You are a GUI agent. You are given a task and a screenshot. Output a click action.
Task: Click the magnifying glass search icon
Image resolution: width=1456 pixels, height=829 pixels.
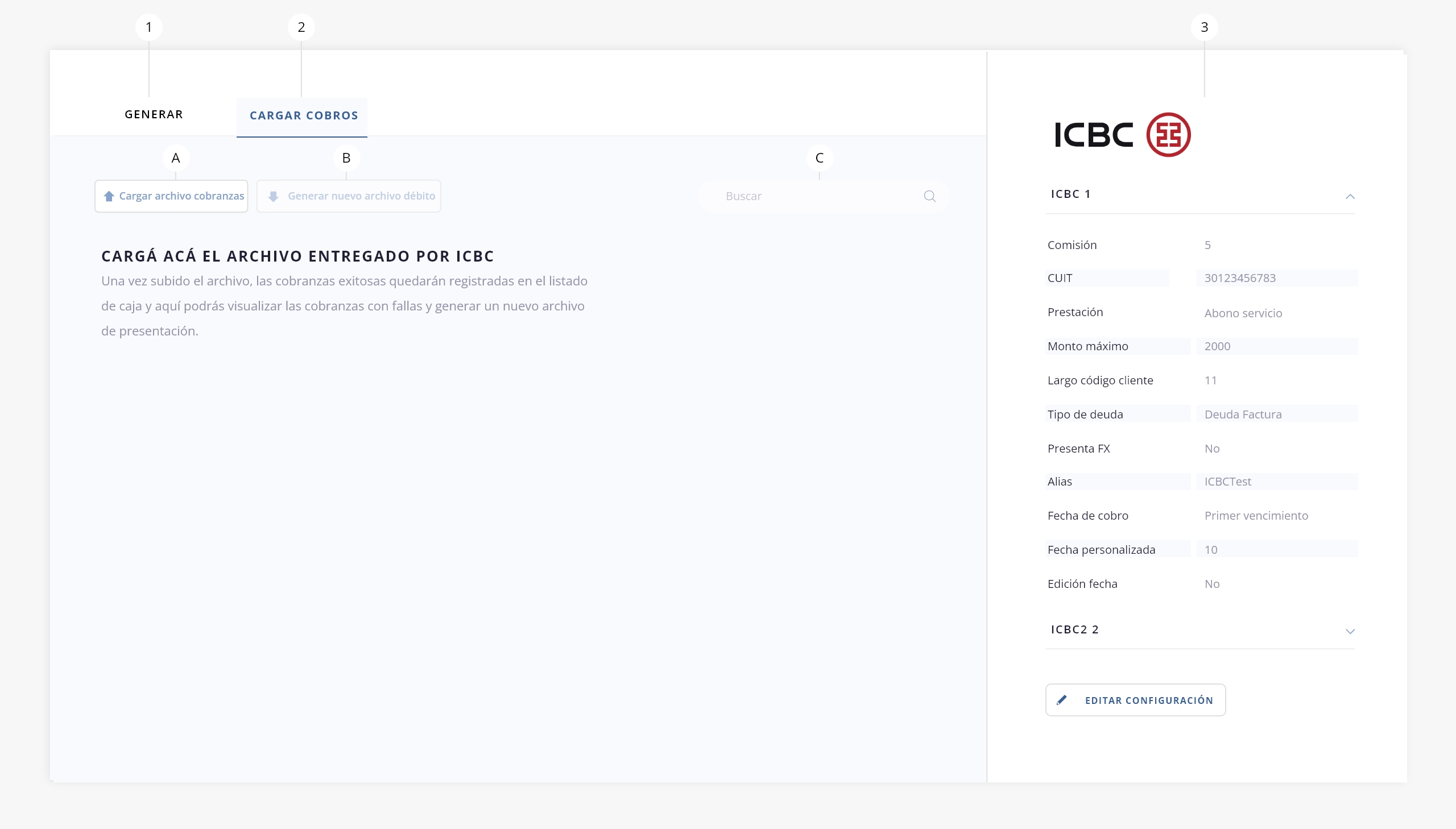click(930, 196)
